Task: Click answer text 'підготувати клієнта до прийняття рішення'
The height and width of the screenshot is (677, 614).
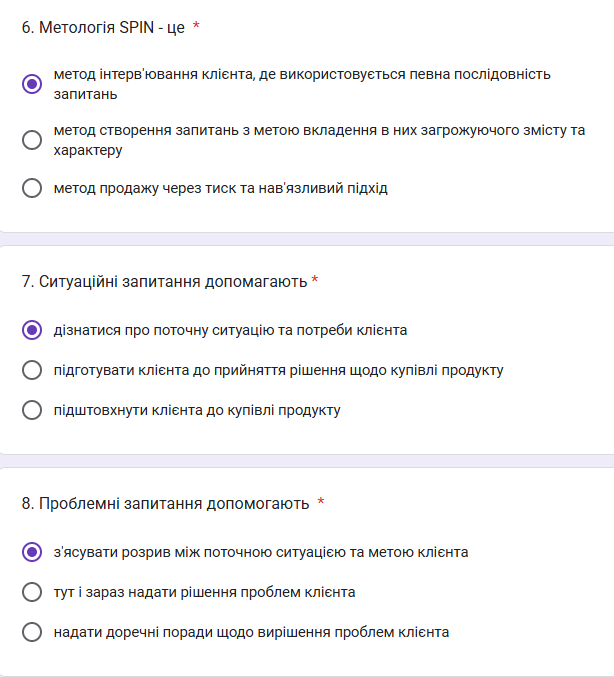Action: (278, 370)
